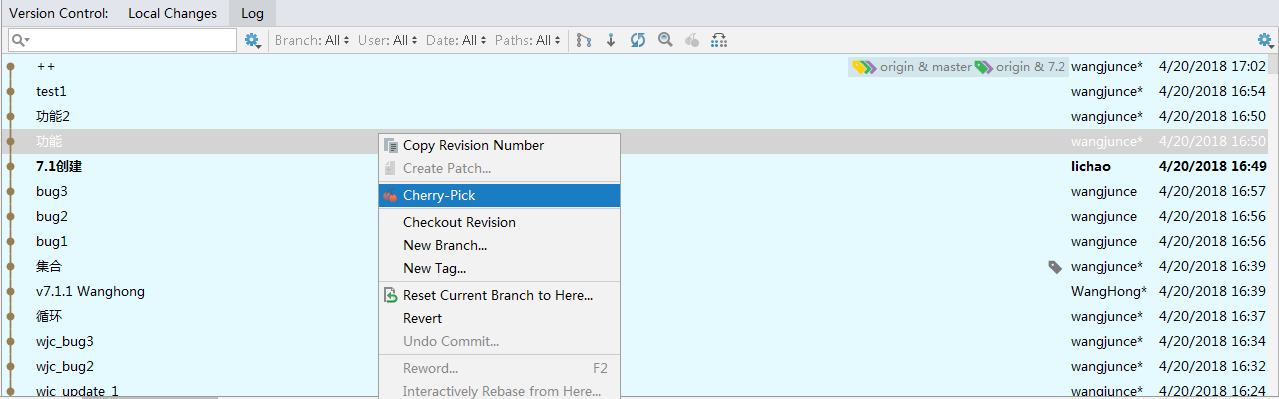This screenshot has width=1279, height=399.
Task: Open the Date: All filter dropdown
Action: point(456,40)
